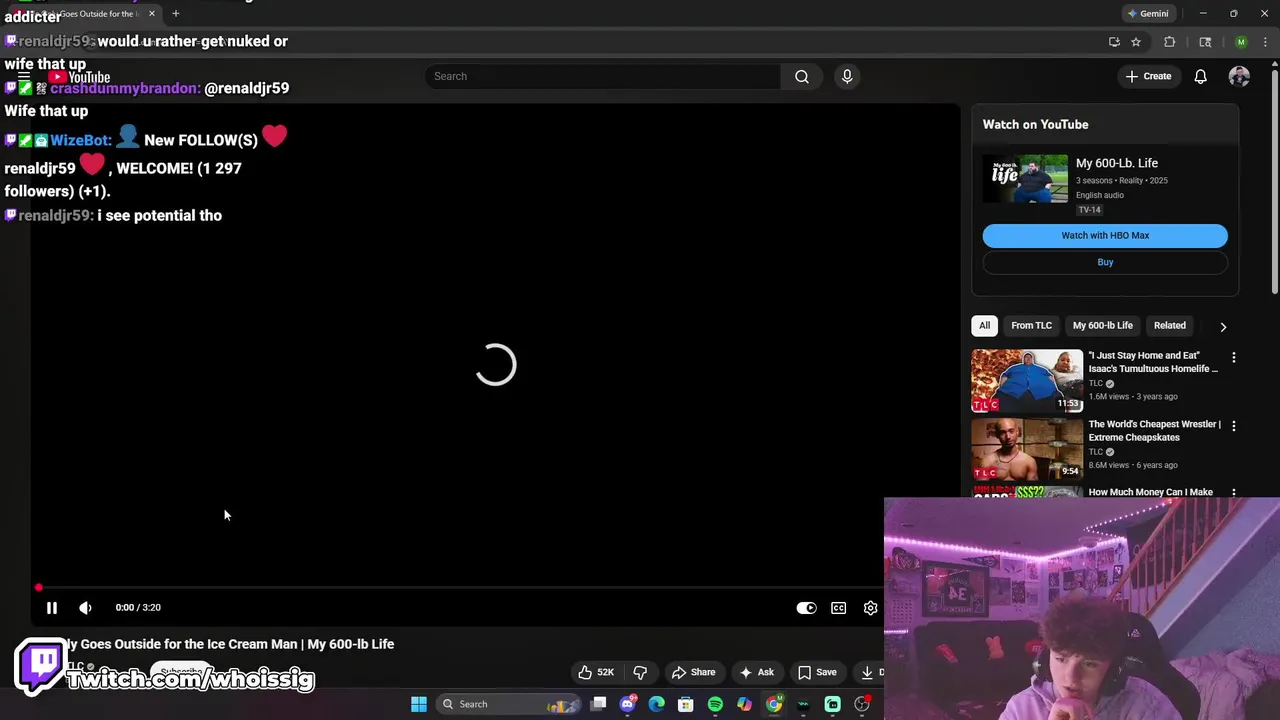Open the Windows Start menu

click(x=419, y=704)
